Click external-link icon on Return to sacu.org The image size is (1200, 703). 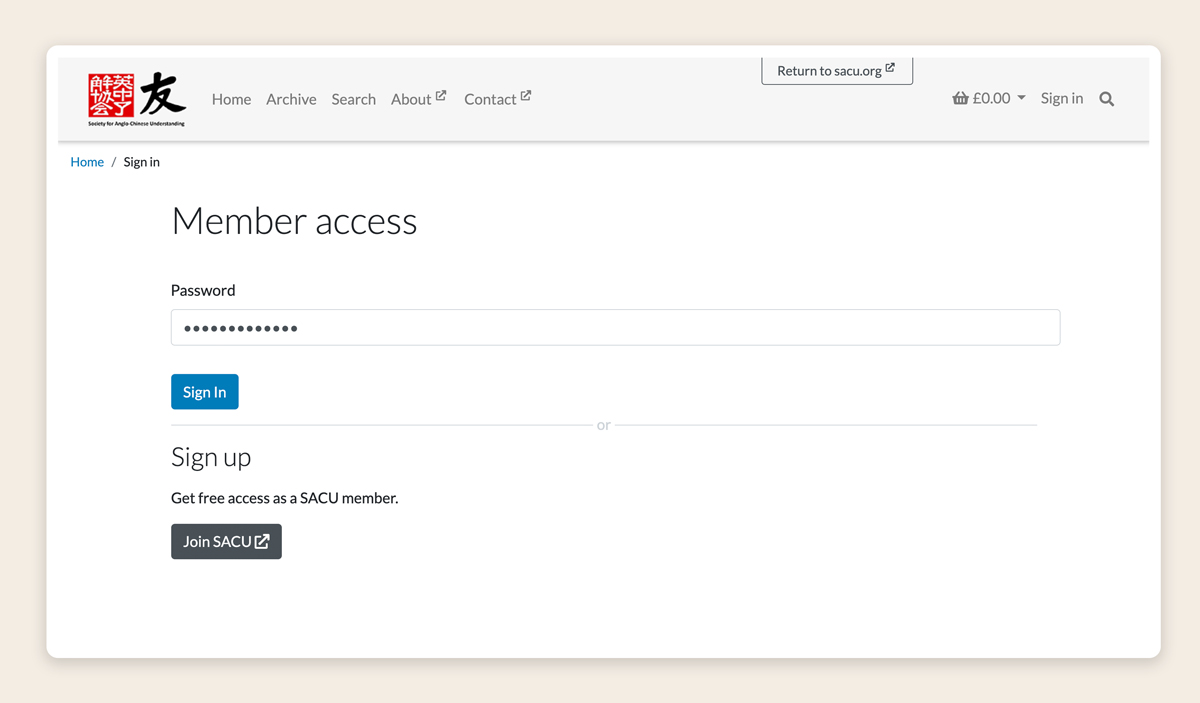tap(890, 69)
